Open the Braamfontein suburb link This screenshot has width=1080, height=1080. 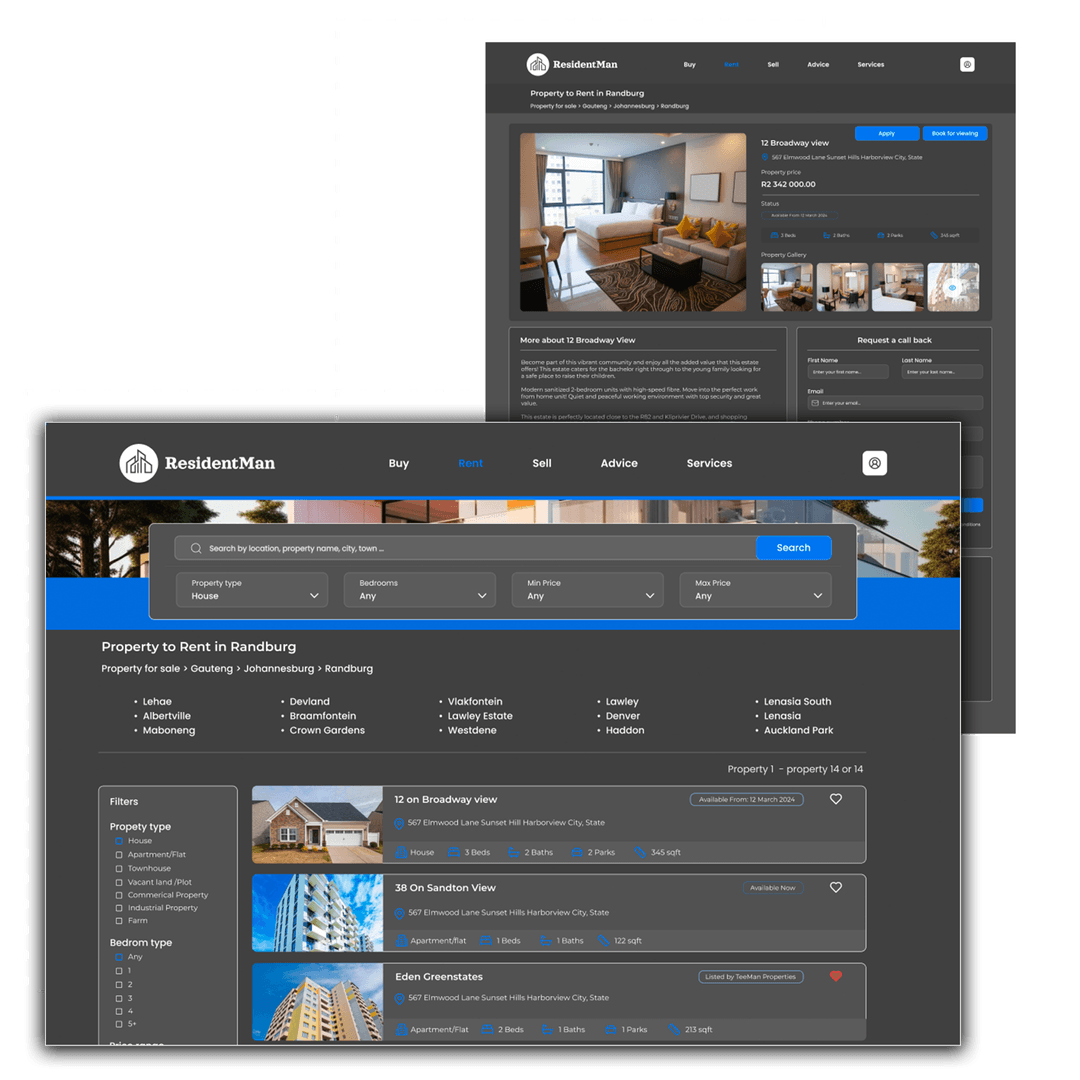(x=322, y=716)
